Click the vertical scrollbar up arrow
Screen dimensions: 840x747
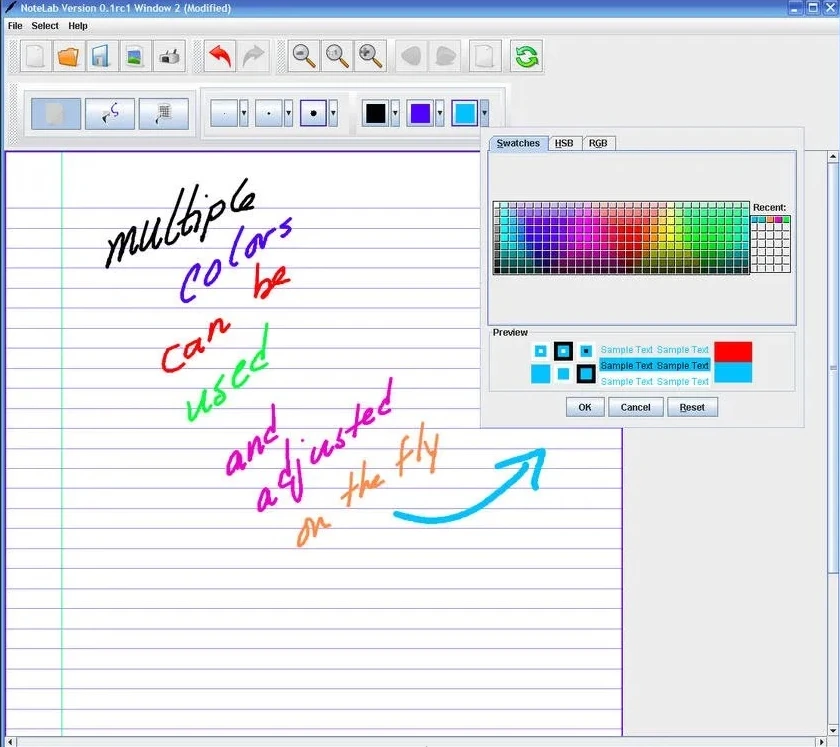coord(832,156)
